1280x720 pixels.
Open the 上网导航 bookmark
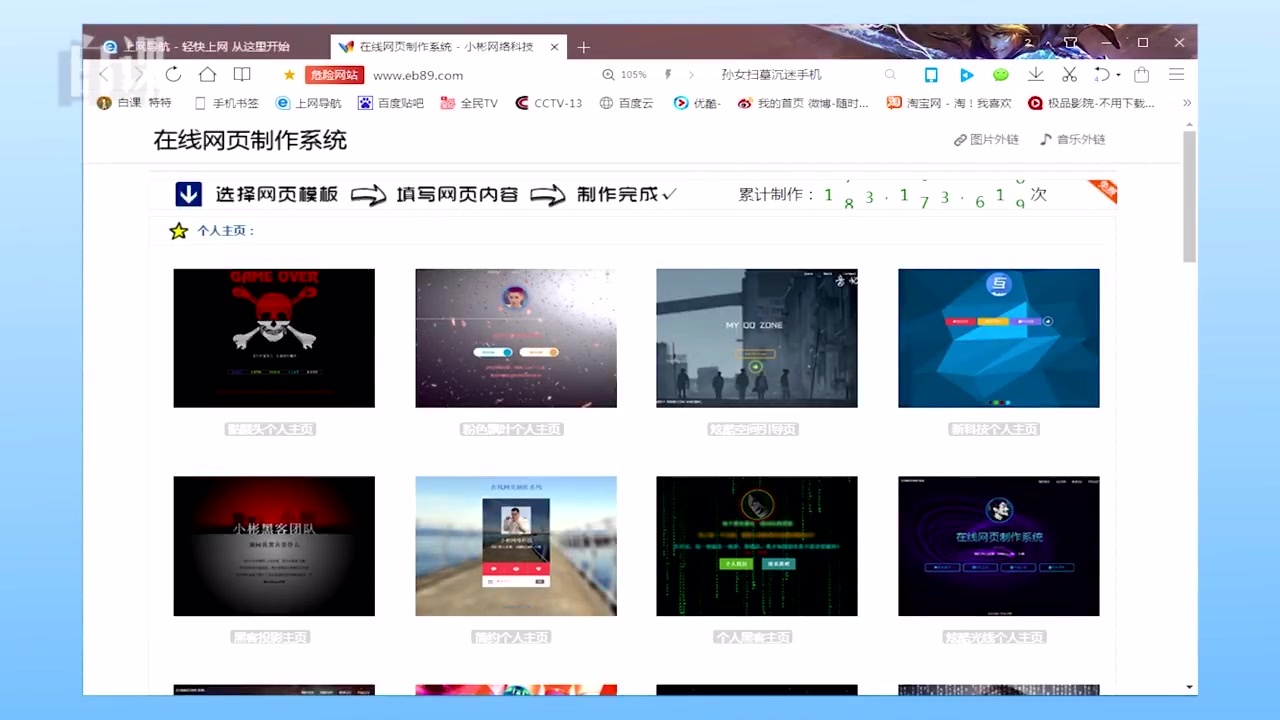pyautogui.click(x=309, y=103)
